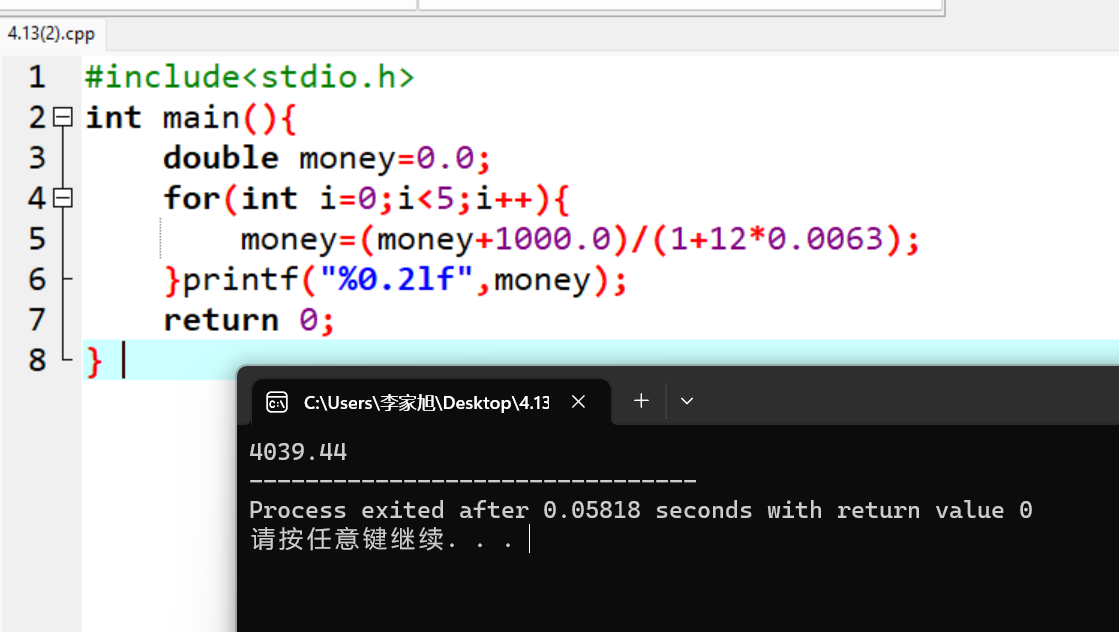Click the 'Process exited after' message
The image size is (1119, 632).
pyautogui.click(x=641, y=510)
